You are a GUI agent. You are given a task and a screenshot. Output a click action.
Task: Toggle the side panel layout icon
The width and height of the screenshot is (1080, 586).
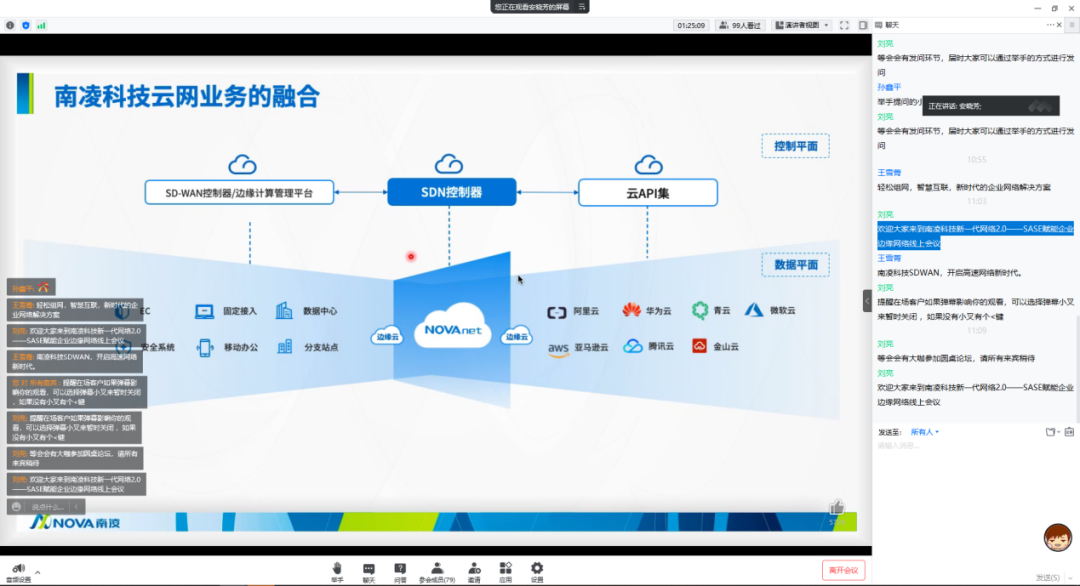pyautogui.click(x=863, y=25)
